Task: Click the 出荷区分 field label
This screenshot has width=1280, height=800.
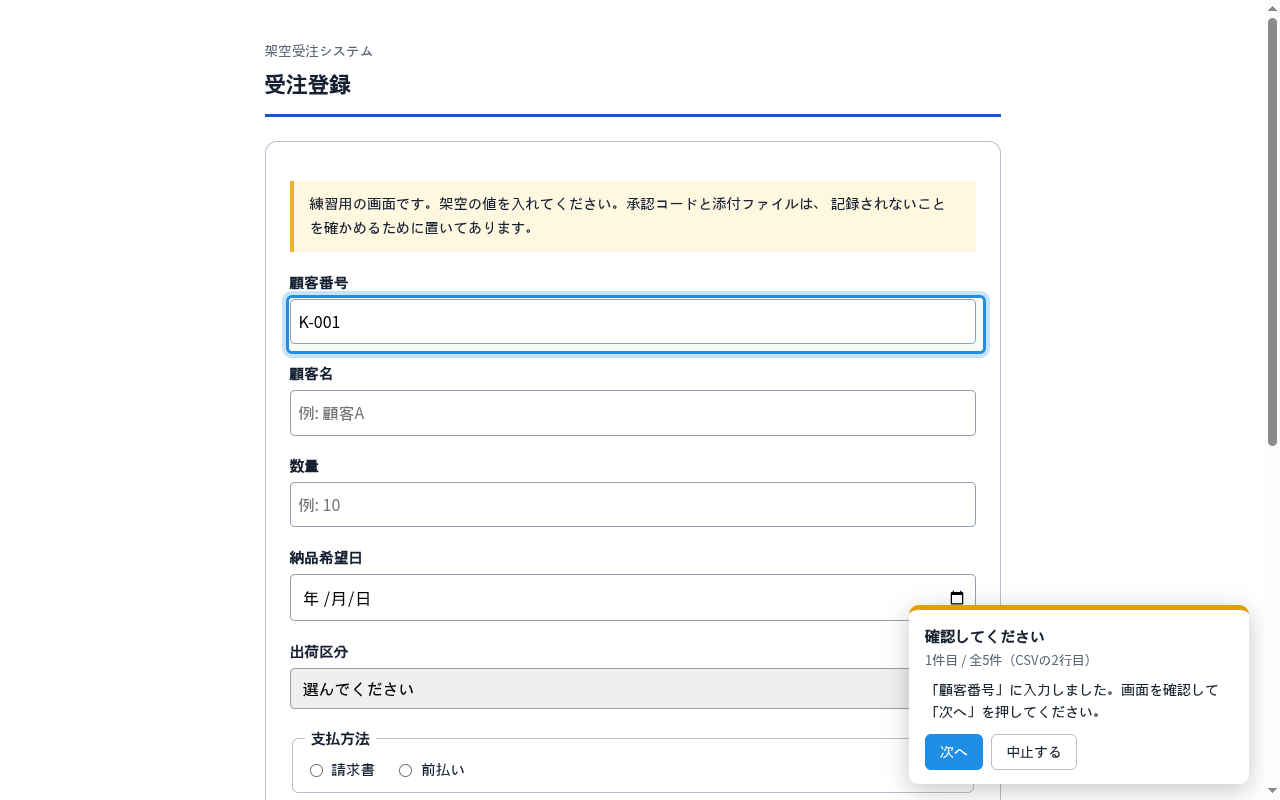Action: [319, 652]
